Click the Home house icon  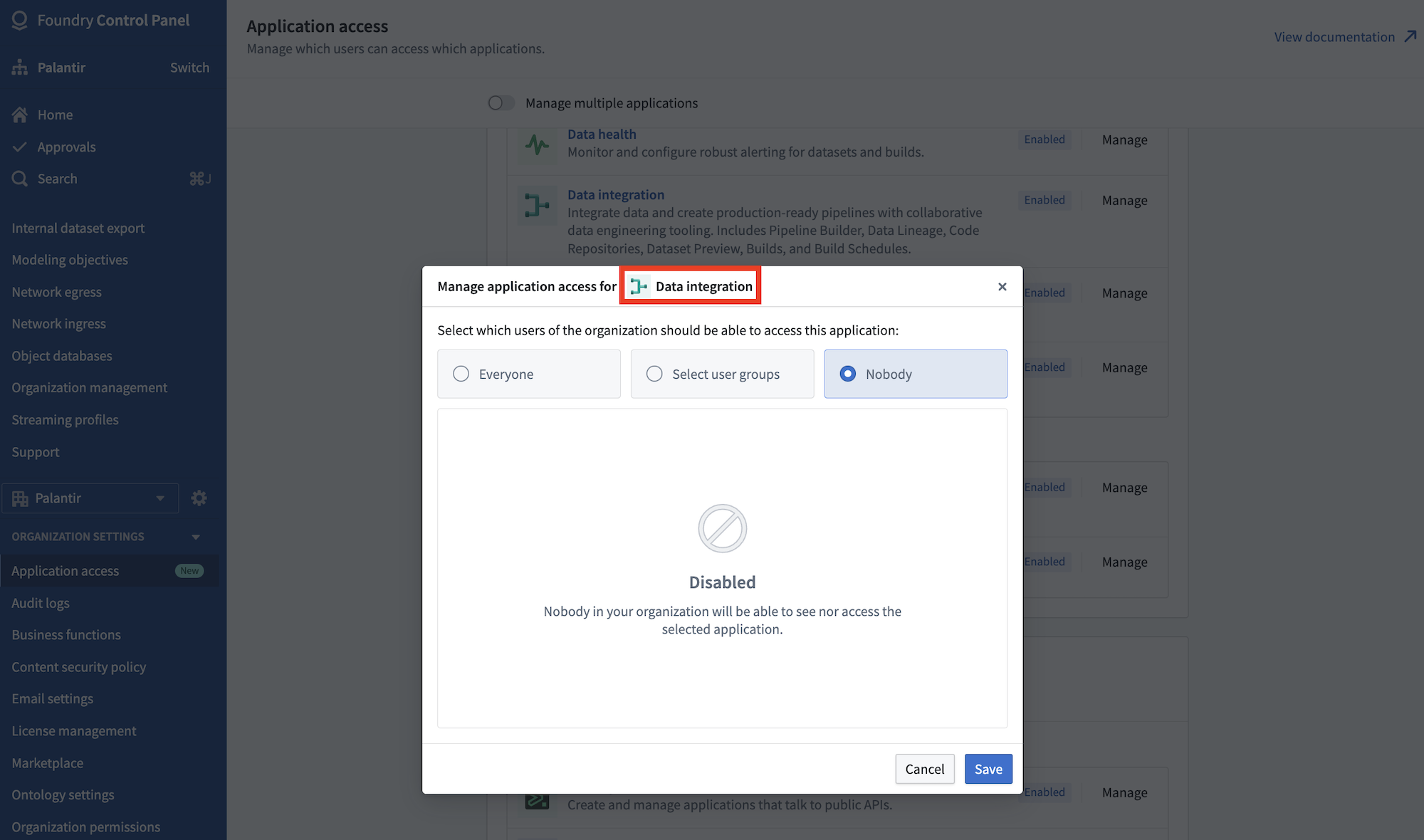[x=20, y=115]
